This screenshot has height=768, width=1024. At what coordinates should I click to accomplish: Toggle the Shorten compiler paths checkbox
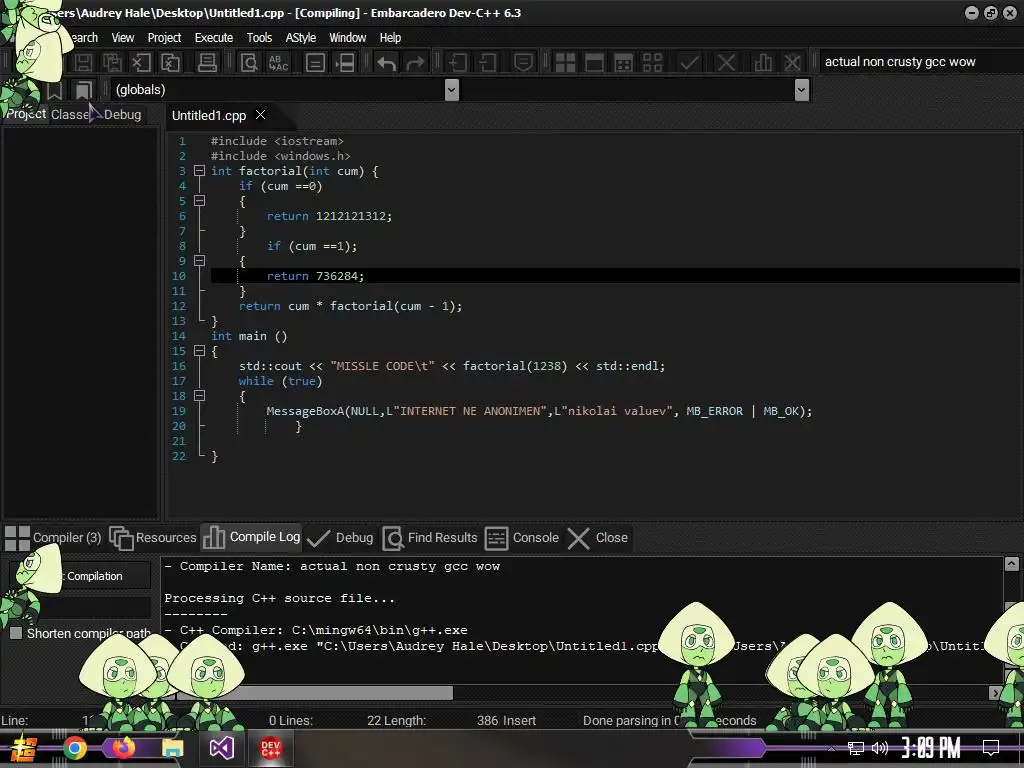[16, 633]
